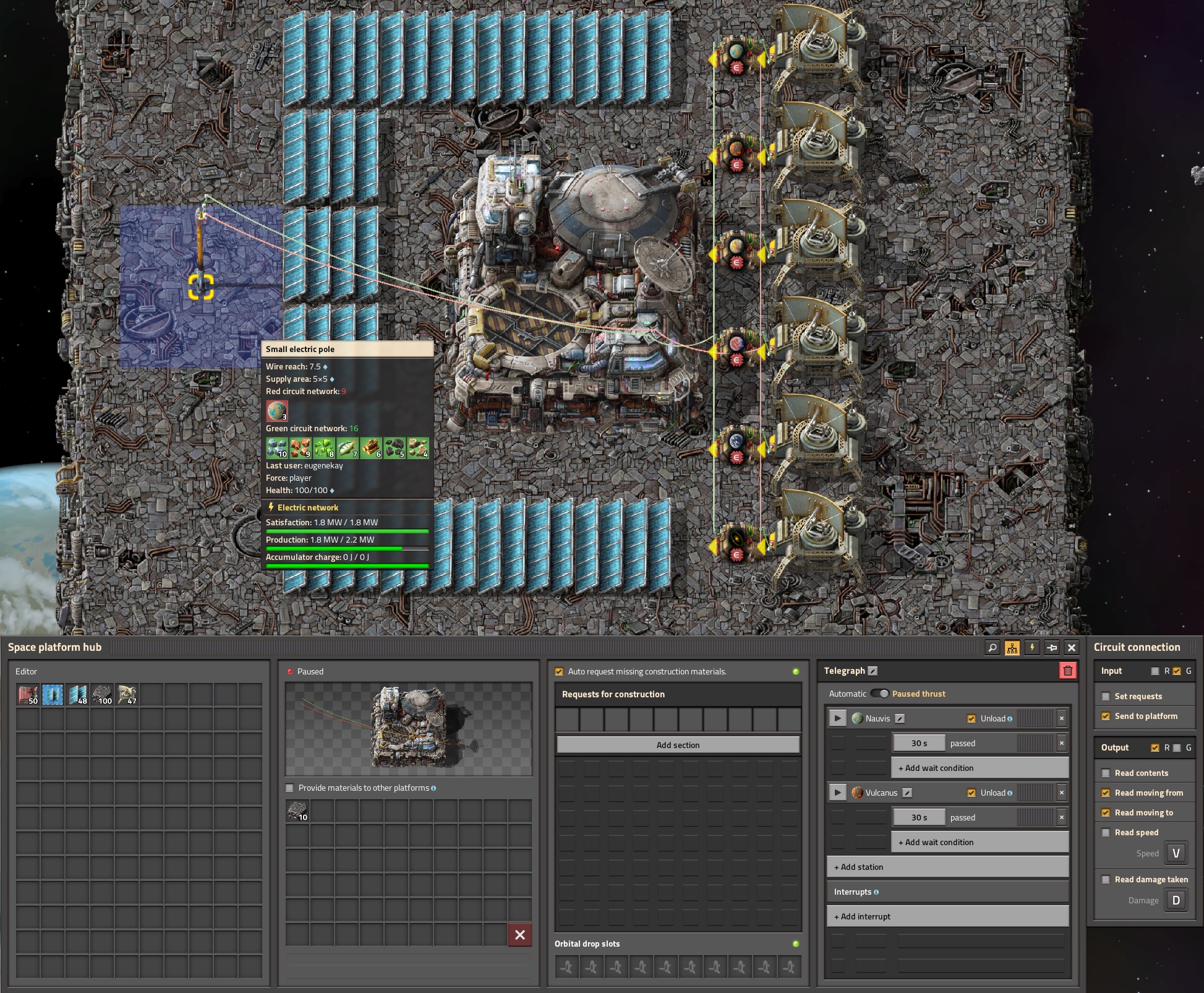The height and width of the screenshot is (993, 1204).
Task: Check Read contents
Action: coord(1106,773)
